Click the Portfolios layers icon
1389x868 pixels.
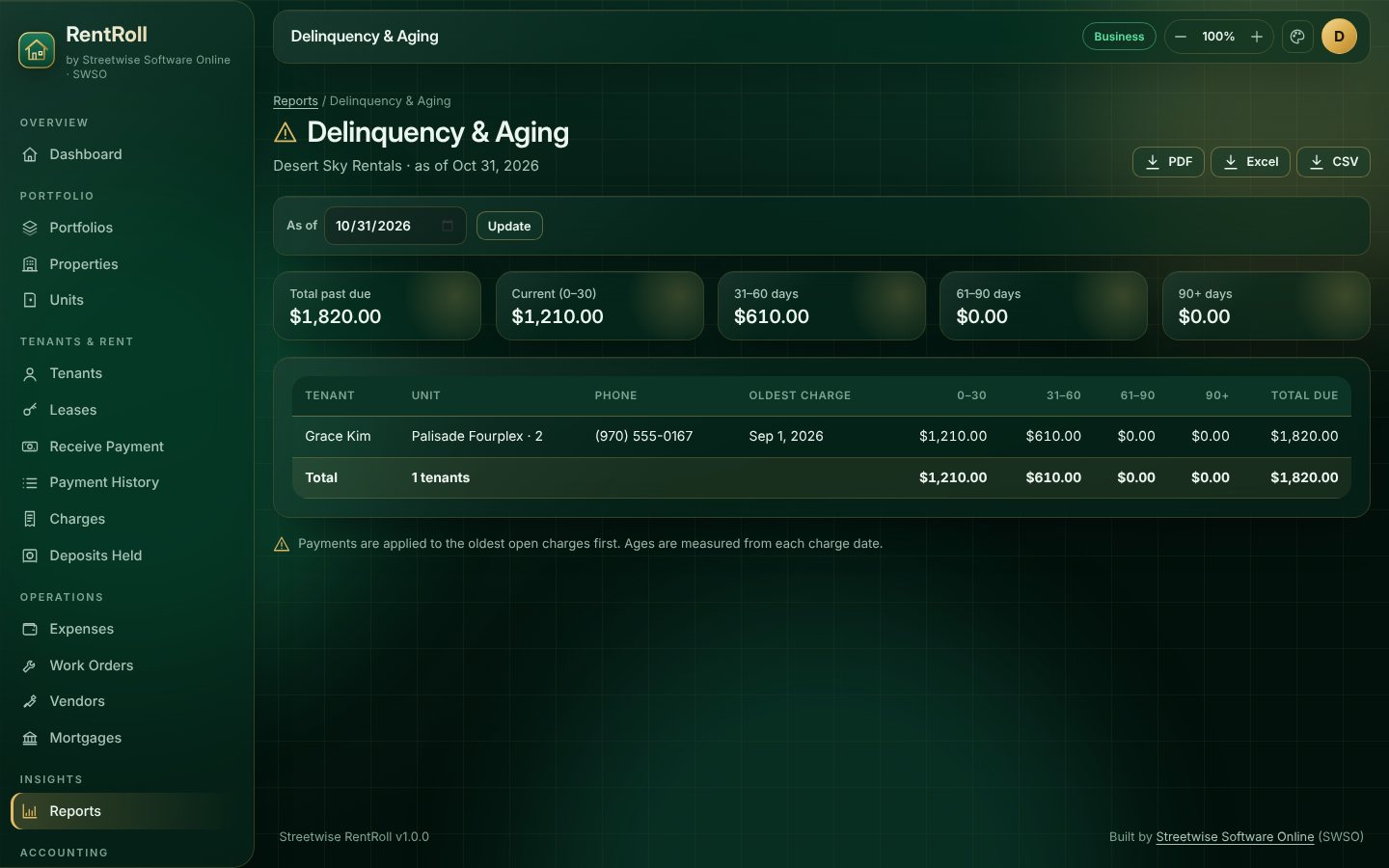pos(30,228)
